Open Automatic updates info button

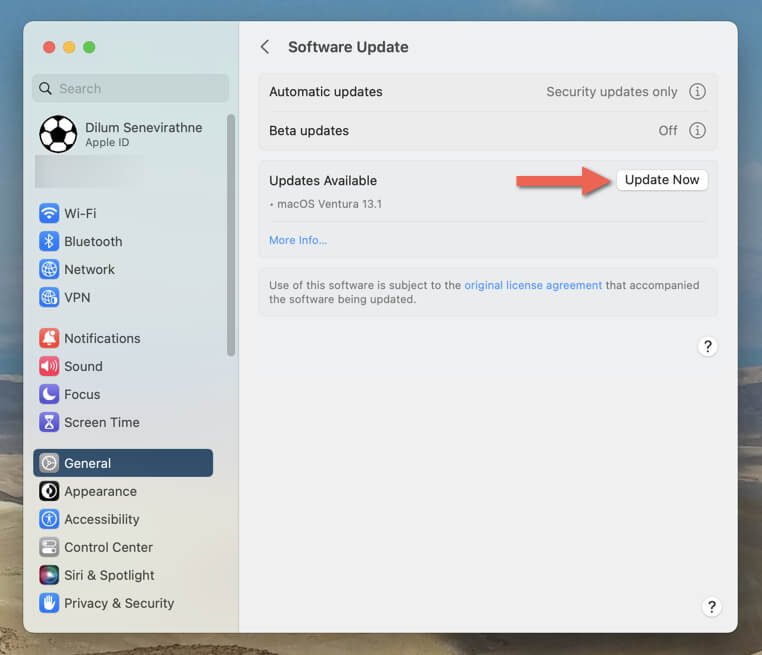click(x=698, y=92)
